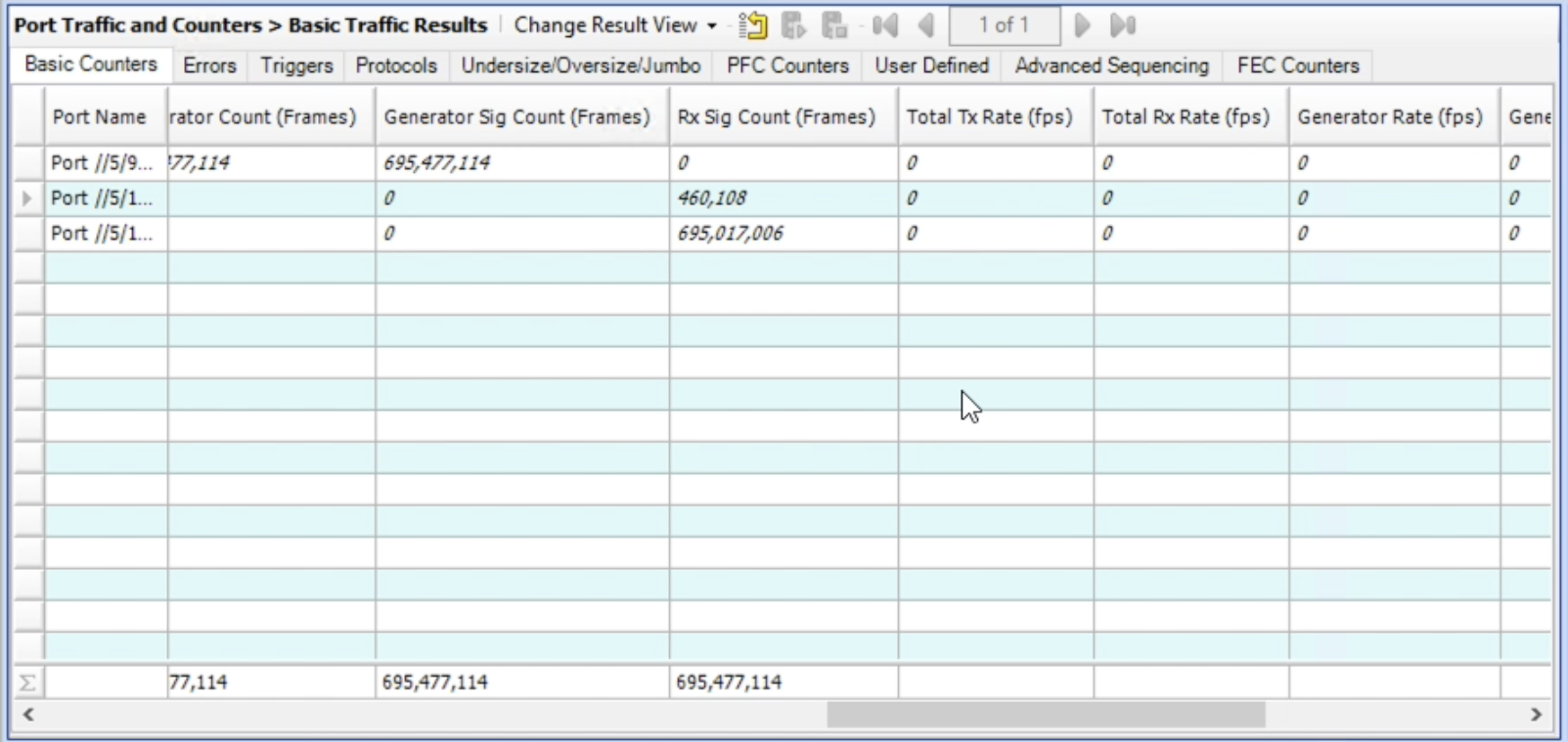Switch to the Basic Counters tab
Image resolution: width=1568 pixels, height=742 pixels.
tap(91, 65)
